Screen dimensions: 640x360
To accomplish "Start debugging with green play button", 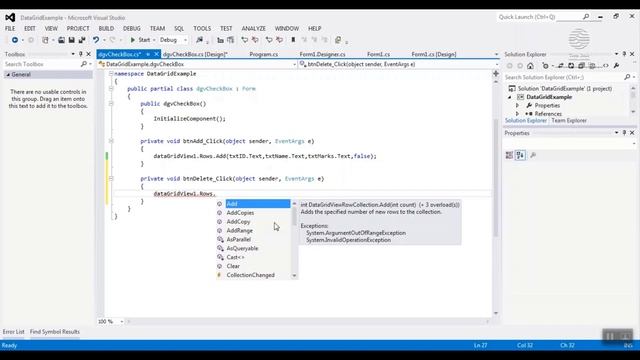I will tap(133, 40).
